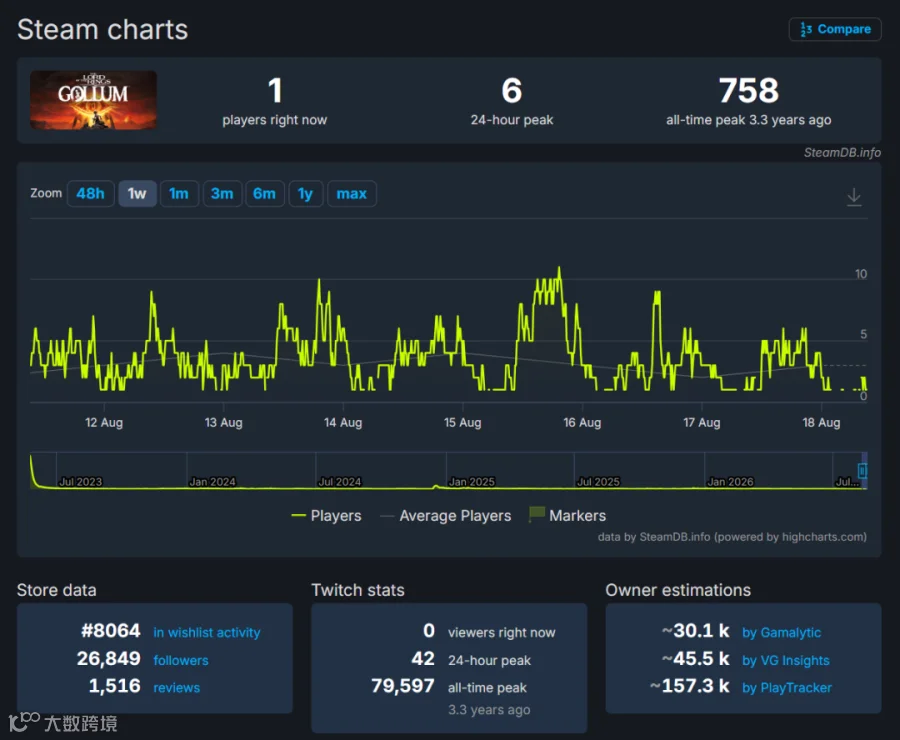Click Jan 2026 in the navigator timeline

pyautogui.click(x=730, y=482)
